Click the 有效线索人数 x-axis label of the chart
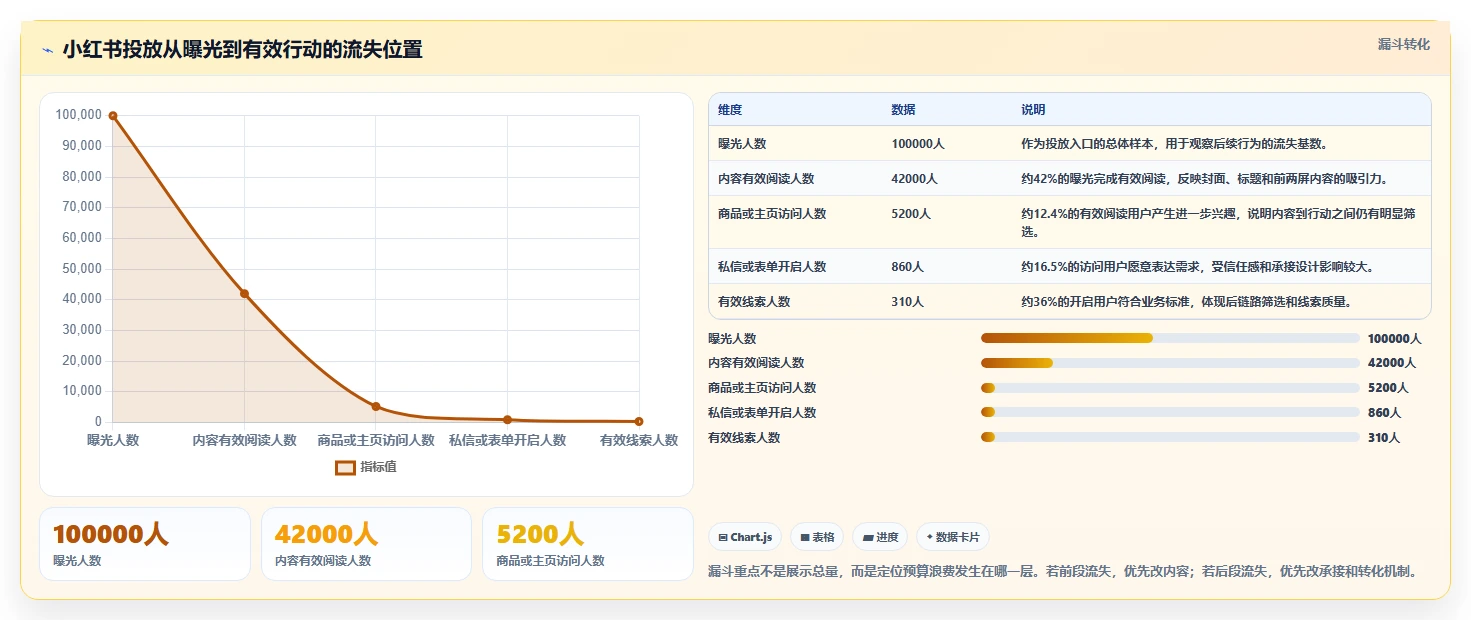The height and width of the screenshot is (620, 1471). (639, 440)
